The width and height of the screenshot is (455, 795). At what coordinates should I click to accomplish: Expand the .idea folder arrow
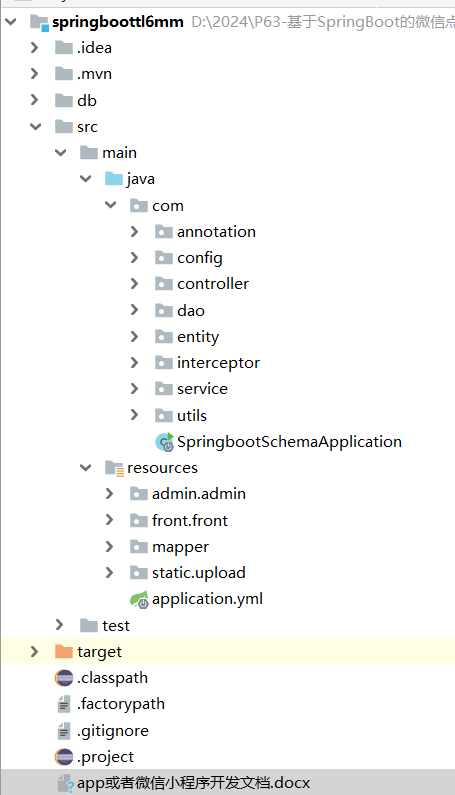34,48
